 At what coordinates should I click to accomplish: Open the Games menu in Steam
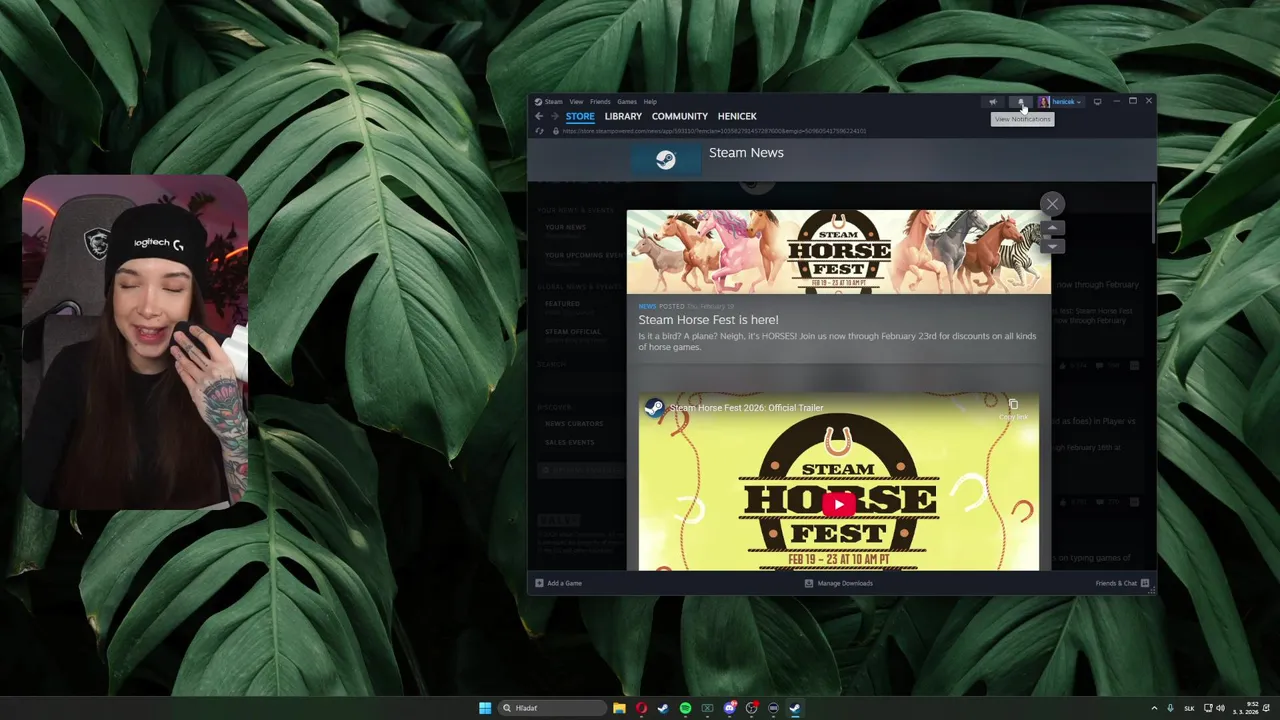pyautogui.click(x=627, y=101)
